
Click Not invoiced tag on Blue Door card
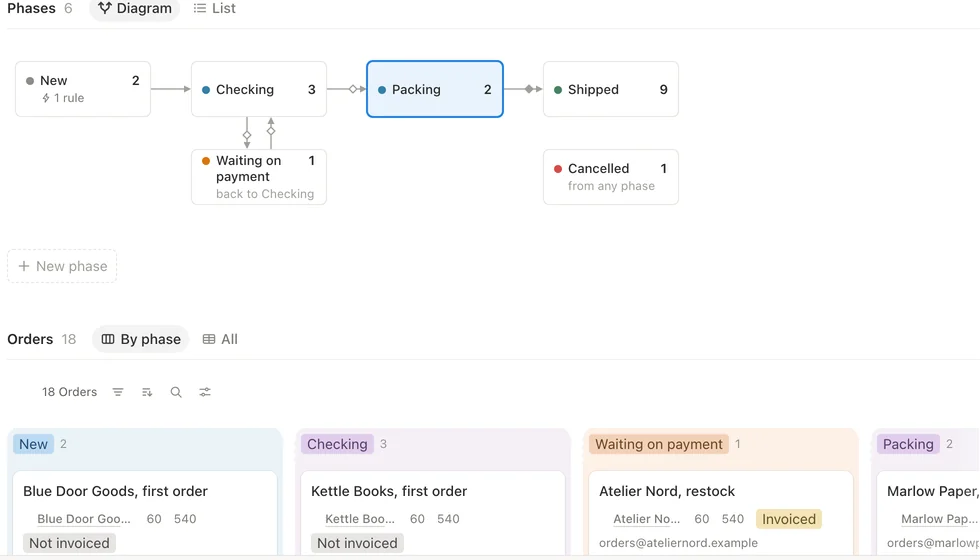(69, 543)
